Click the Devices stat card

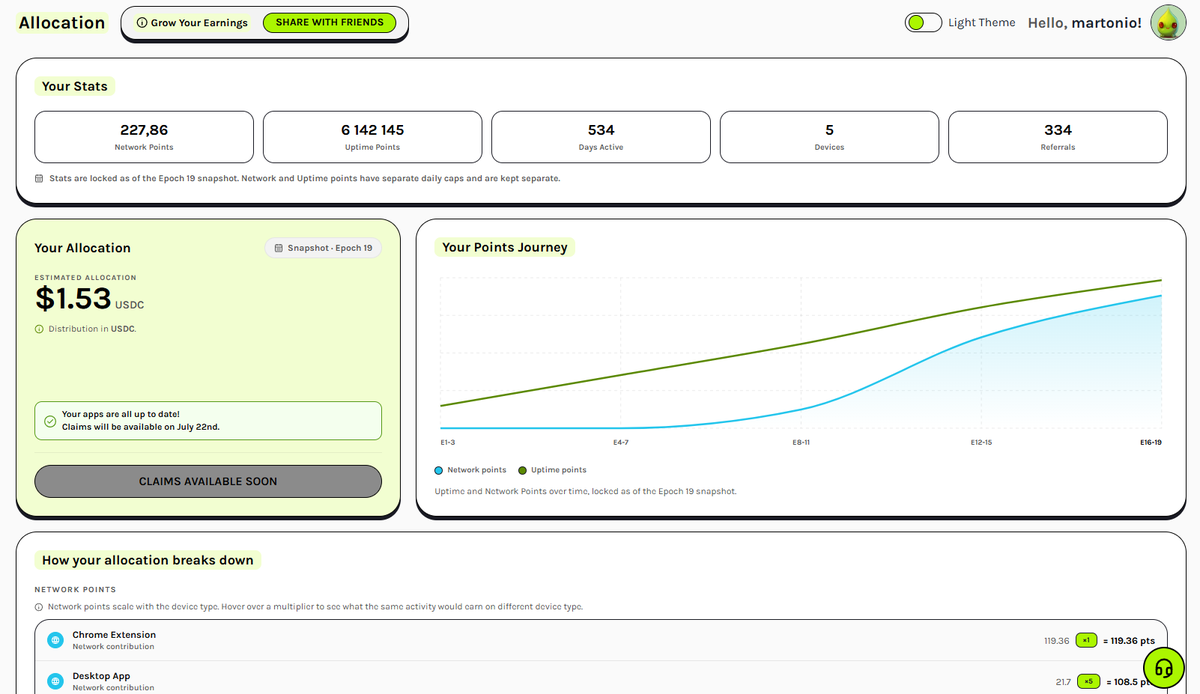(x=829, y=137)
